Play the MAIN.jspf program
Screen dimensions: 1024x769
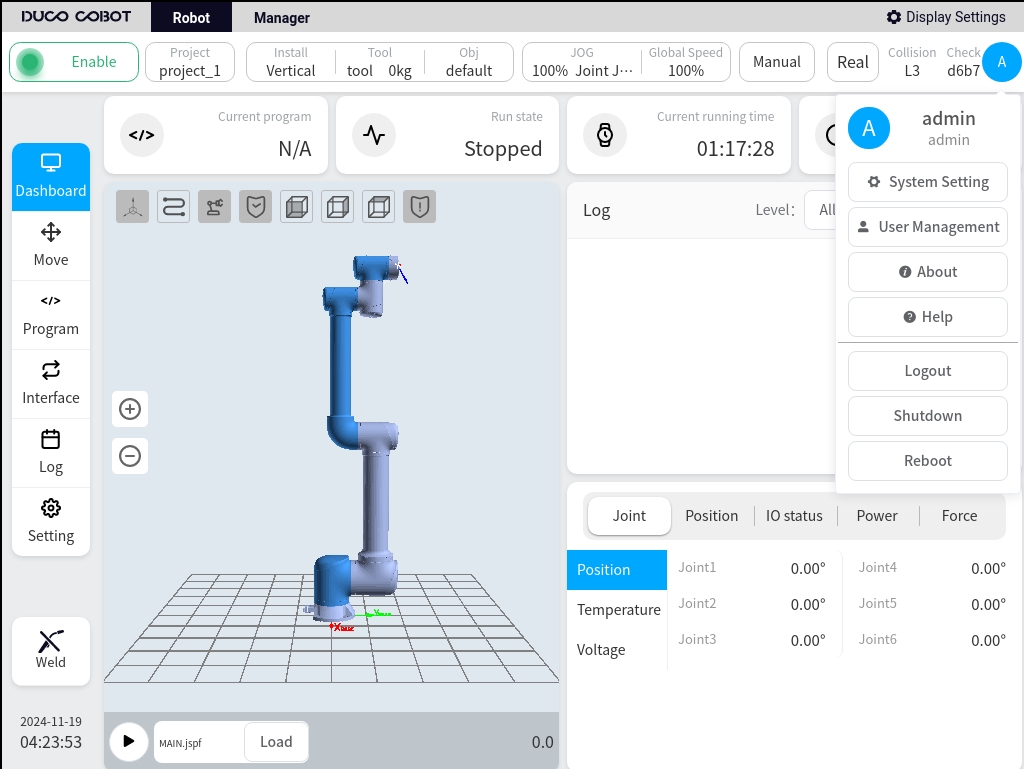point(129,742)
